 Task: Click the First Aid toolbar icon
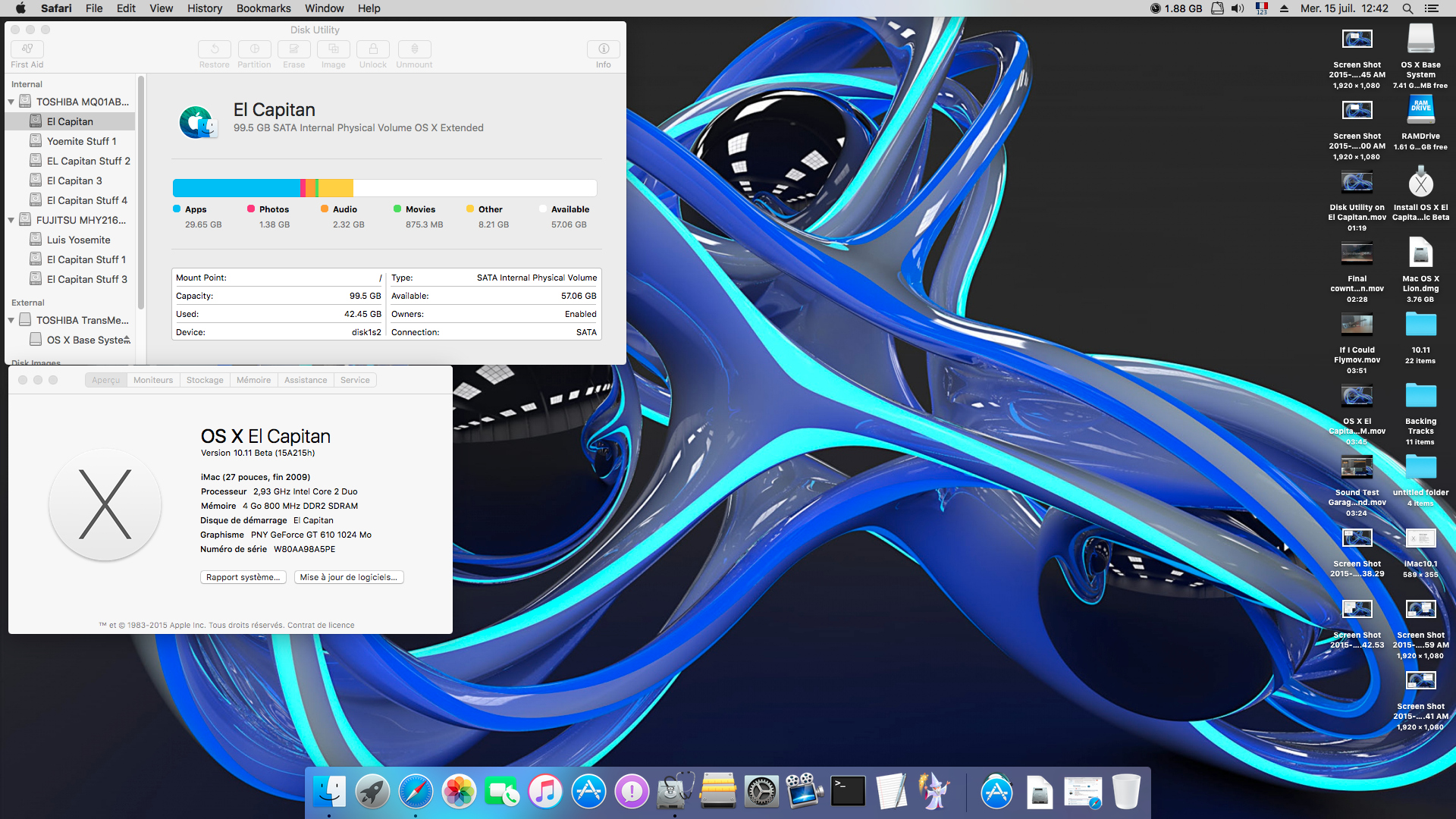[x=27, y=49]
